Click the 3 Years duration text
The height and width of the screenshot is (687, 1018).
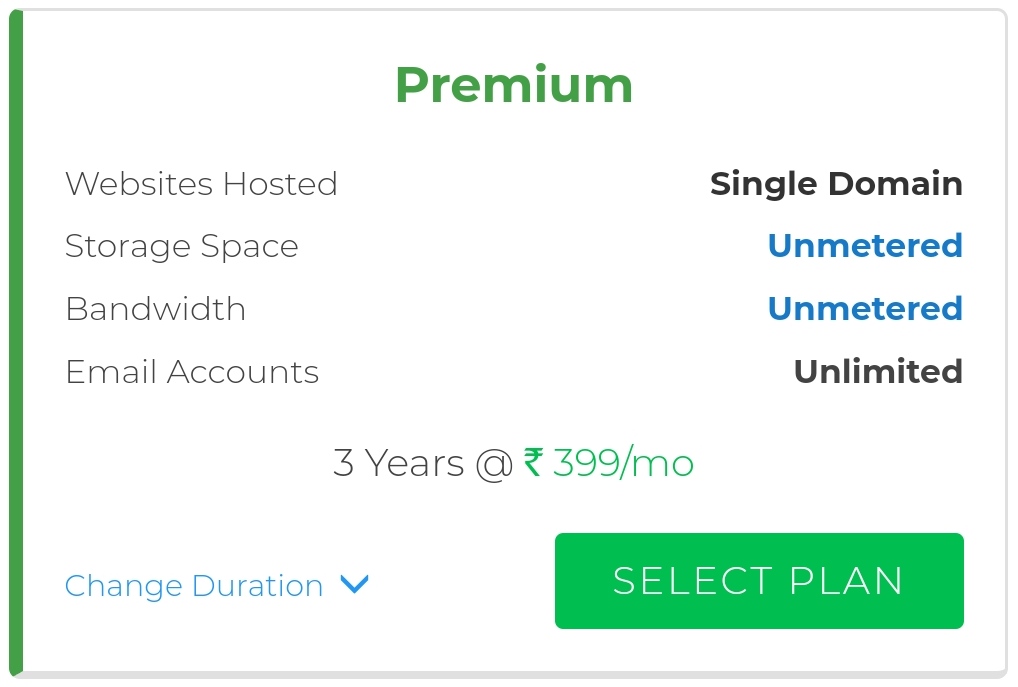(398, 463)
